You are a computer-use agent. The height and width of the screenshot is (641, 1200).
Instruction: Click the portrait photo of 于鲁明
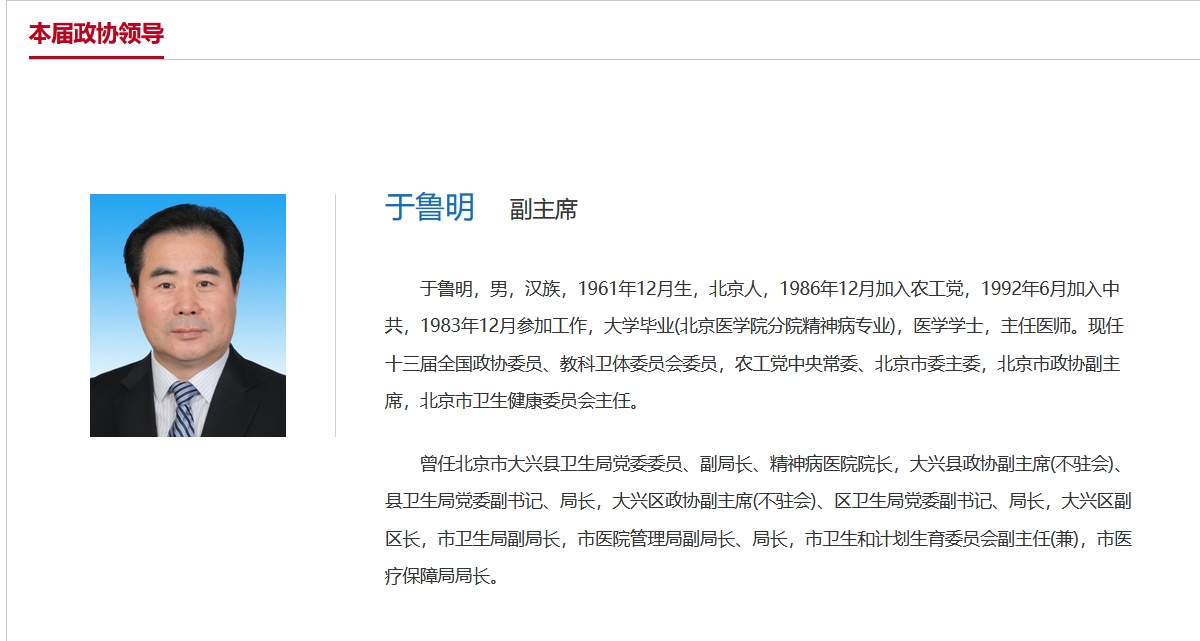pyautogui.click(x=188, y=315)
